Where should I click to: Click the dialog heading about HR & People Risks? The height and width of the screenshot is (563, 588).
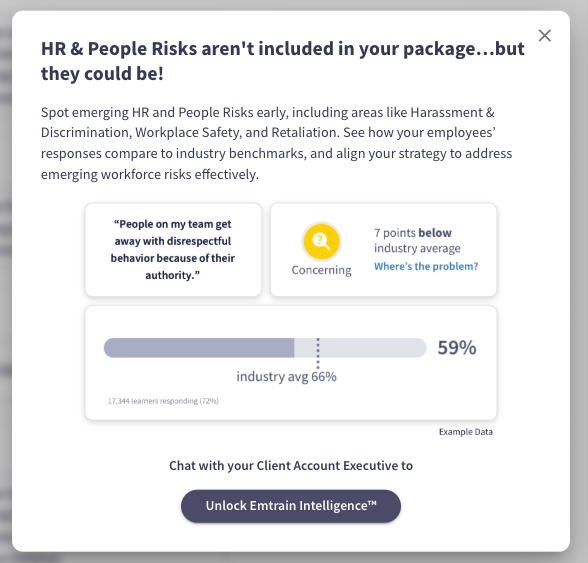click(283, 61)
